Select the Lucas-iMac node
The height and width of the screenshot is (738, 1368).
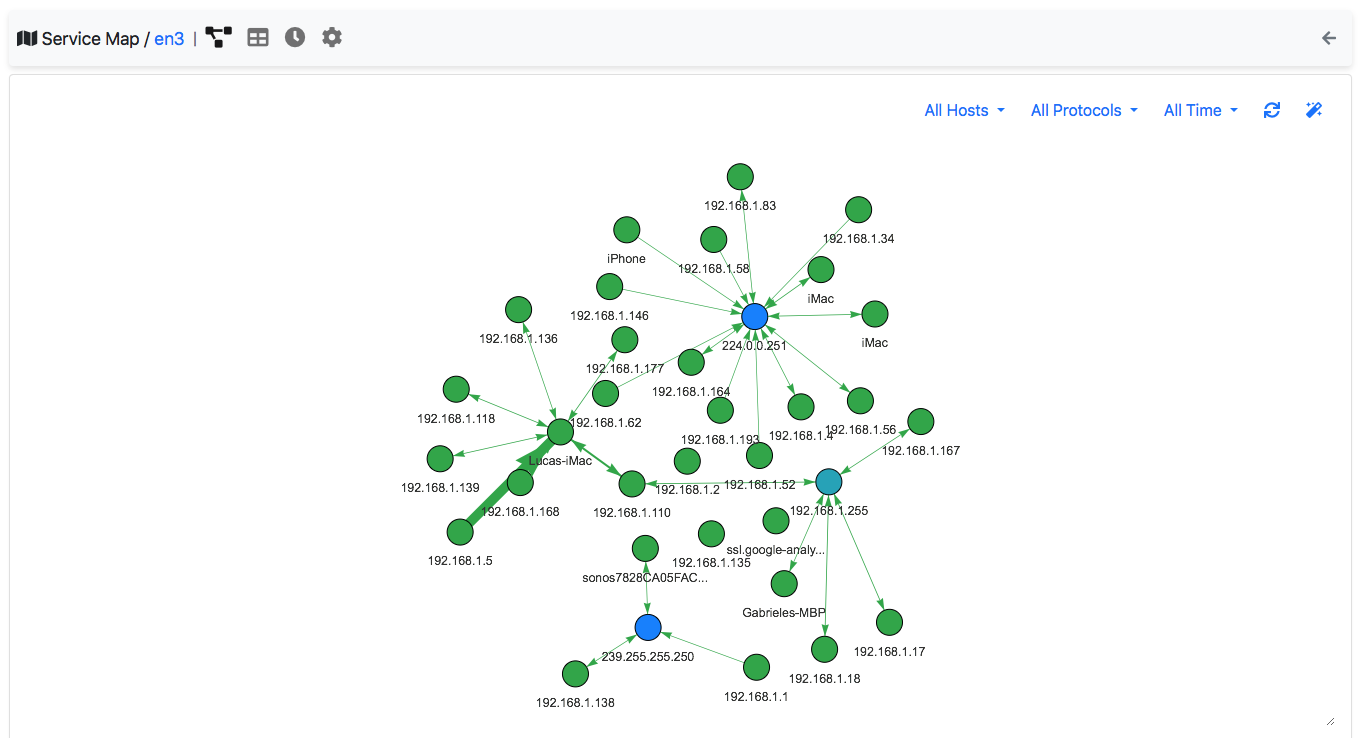(x=559, y=430)
